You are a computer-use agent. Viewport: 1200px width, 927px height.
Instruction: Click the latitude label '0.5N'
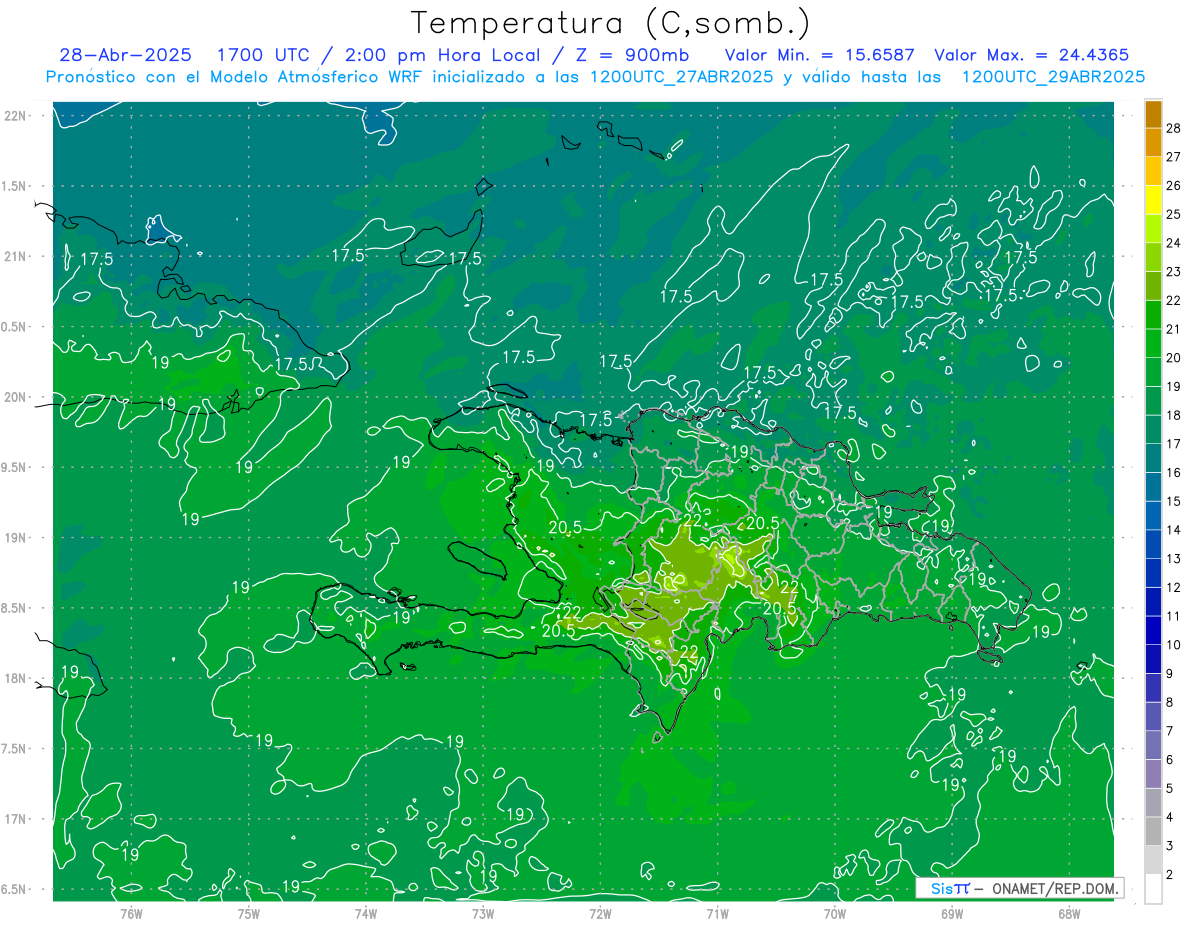[x=15, y=327]
